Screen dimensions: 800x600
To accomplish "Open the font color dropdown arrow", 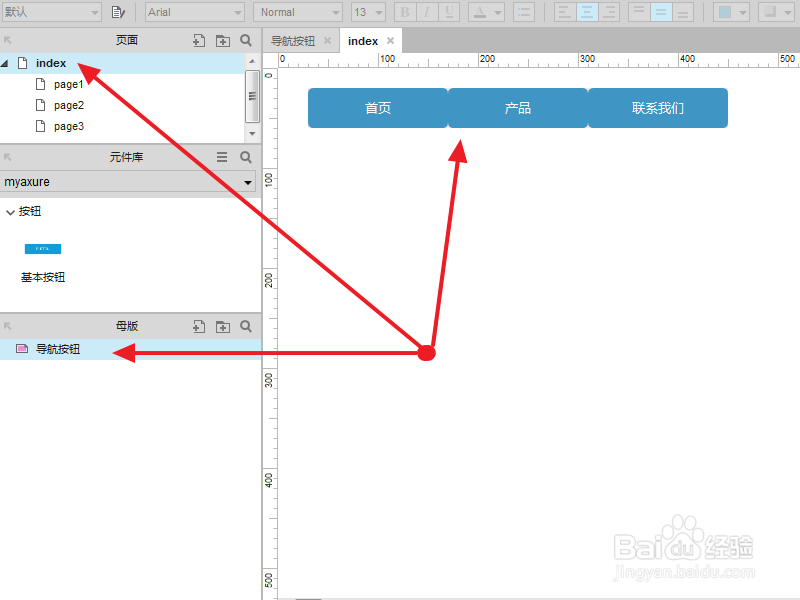I will (x=497, y=13).
